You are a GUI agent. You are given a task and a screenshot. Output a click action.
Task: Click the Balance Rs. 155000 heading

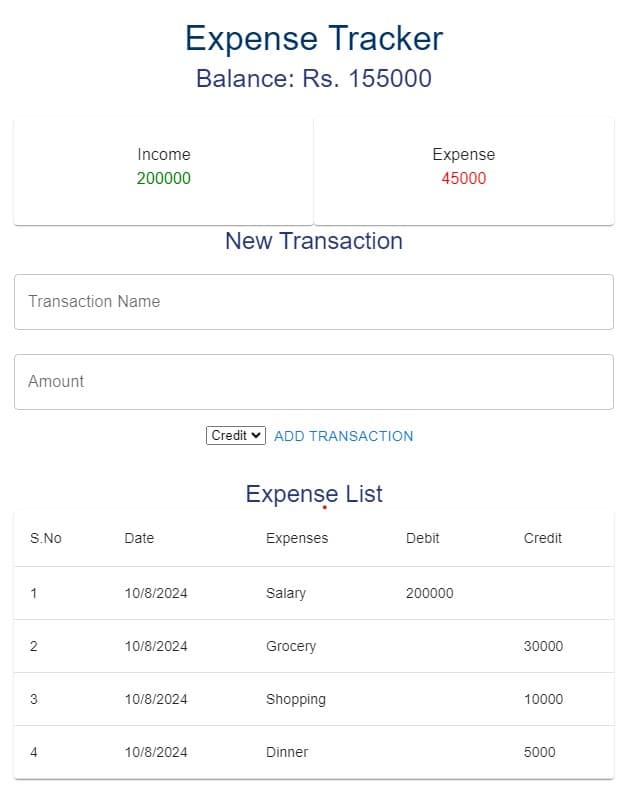314,78
